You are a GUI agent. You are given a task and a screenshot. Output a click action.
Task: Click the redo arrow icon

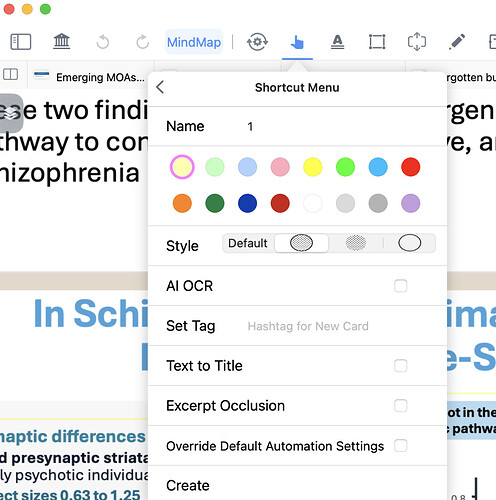(143, 42)
